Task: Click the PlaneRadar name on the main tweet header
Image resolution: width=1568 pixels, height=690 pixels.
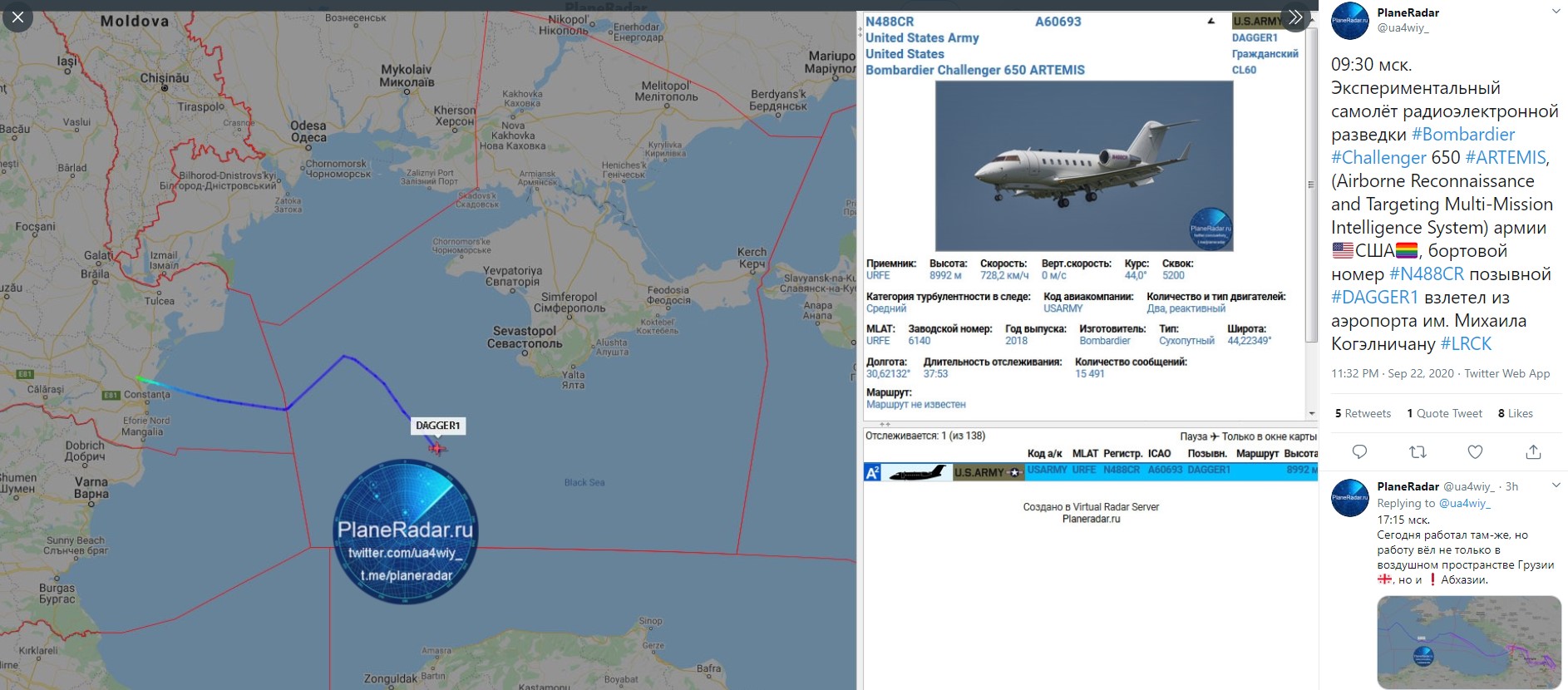Action: pos(1408,12)
